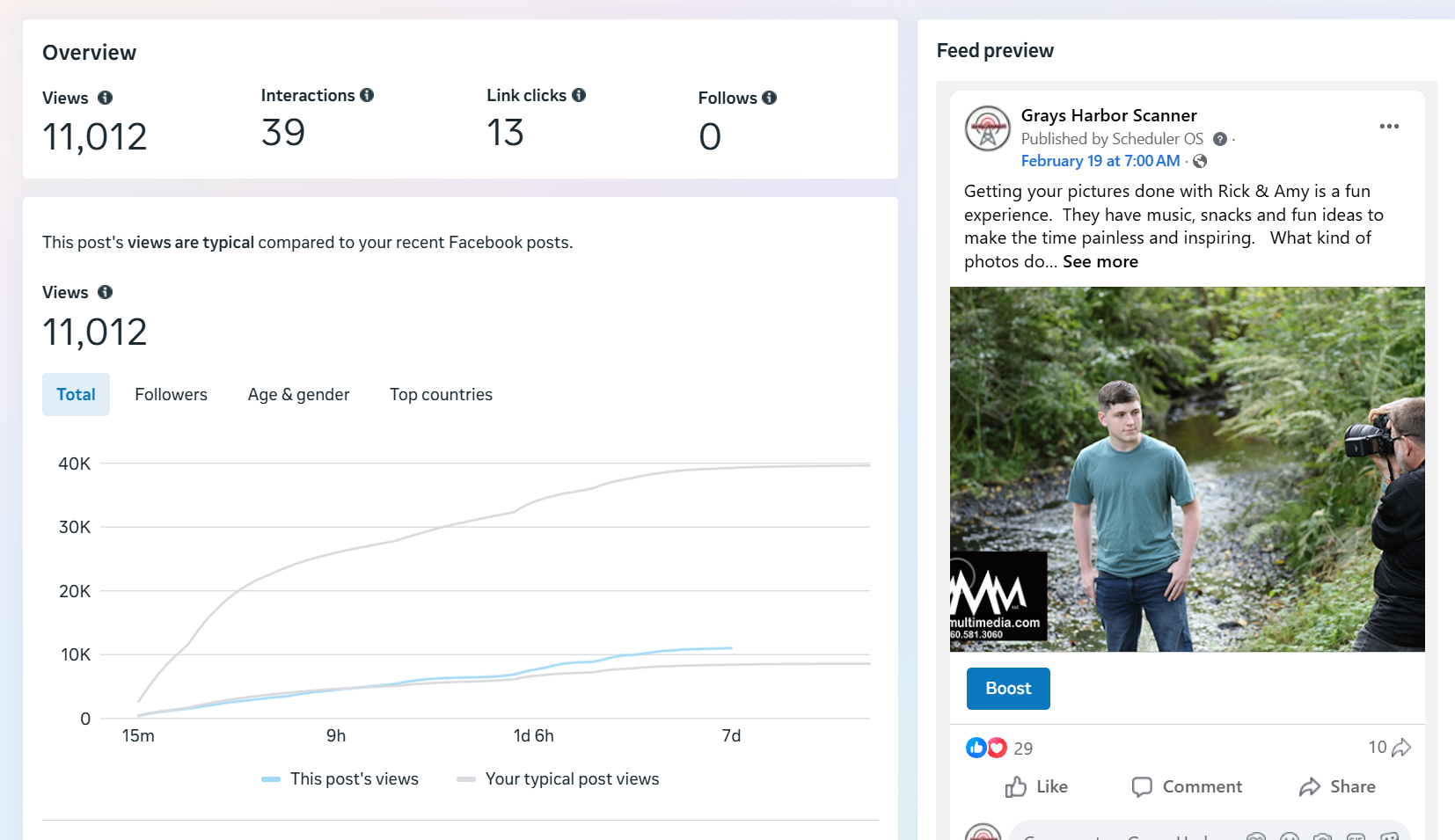
Task: Select the Age & gender tab
Action: [x=298, y=395]
